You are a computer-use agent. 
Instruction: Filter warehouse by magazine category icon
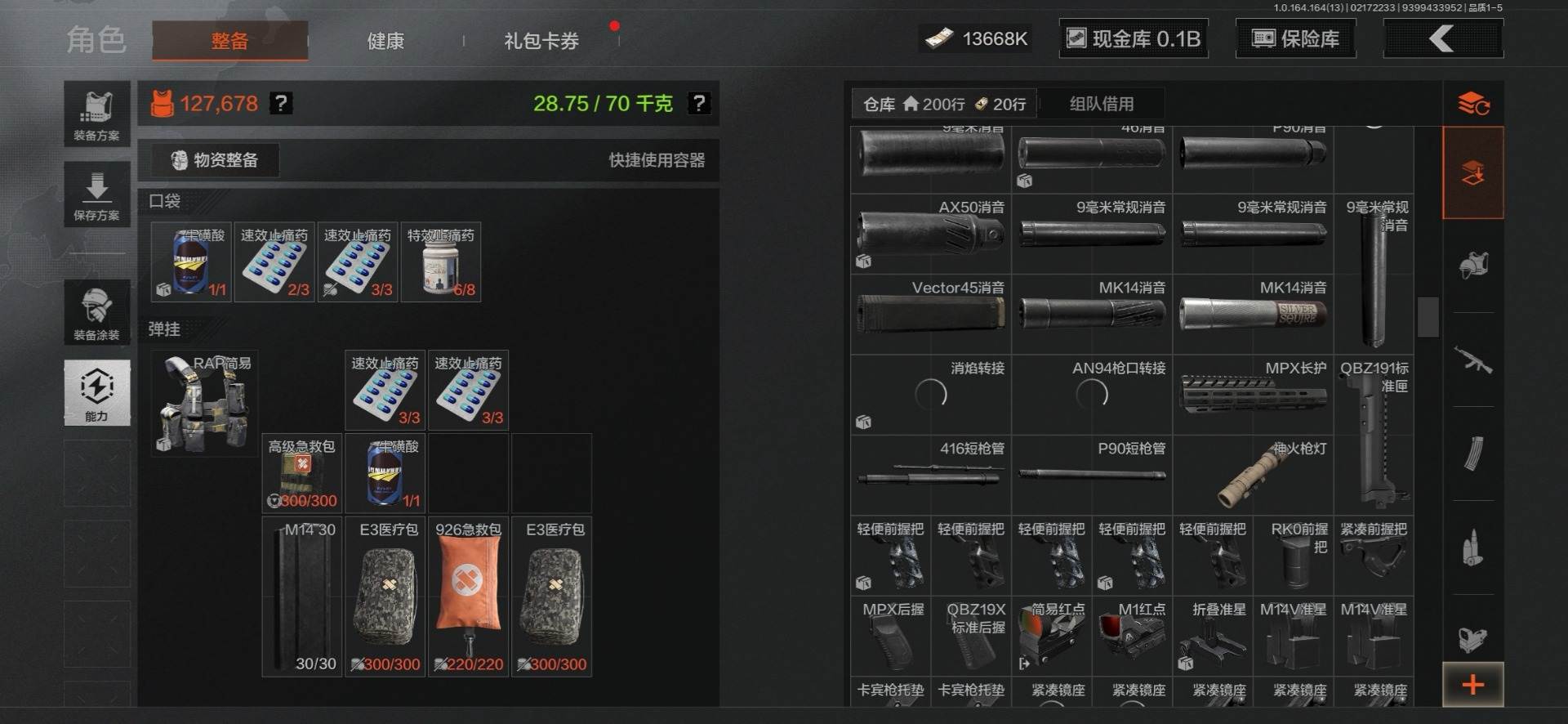coord(1473,454)
